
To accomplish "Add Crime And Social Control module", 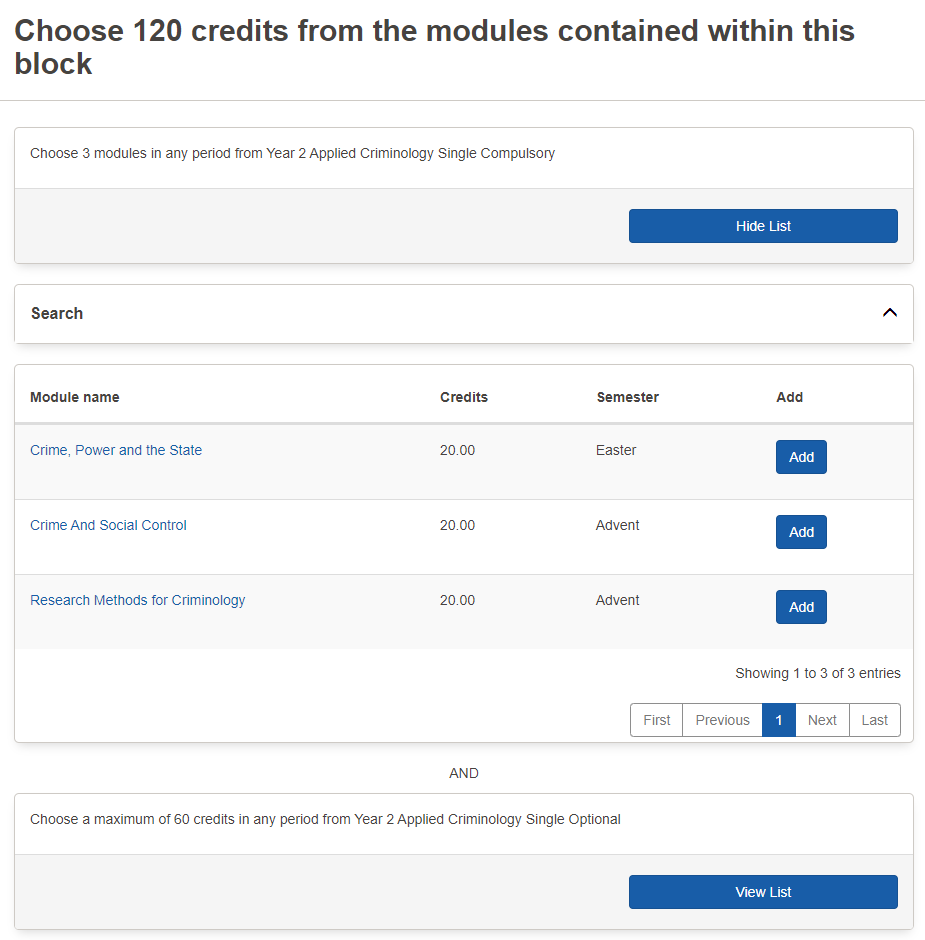I will (801, 532).
